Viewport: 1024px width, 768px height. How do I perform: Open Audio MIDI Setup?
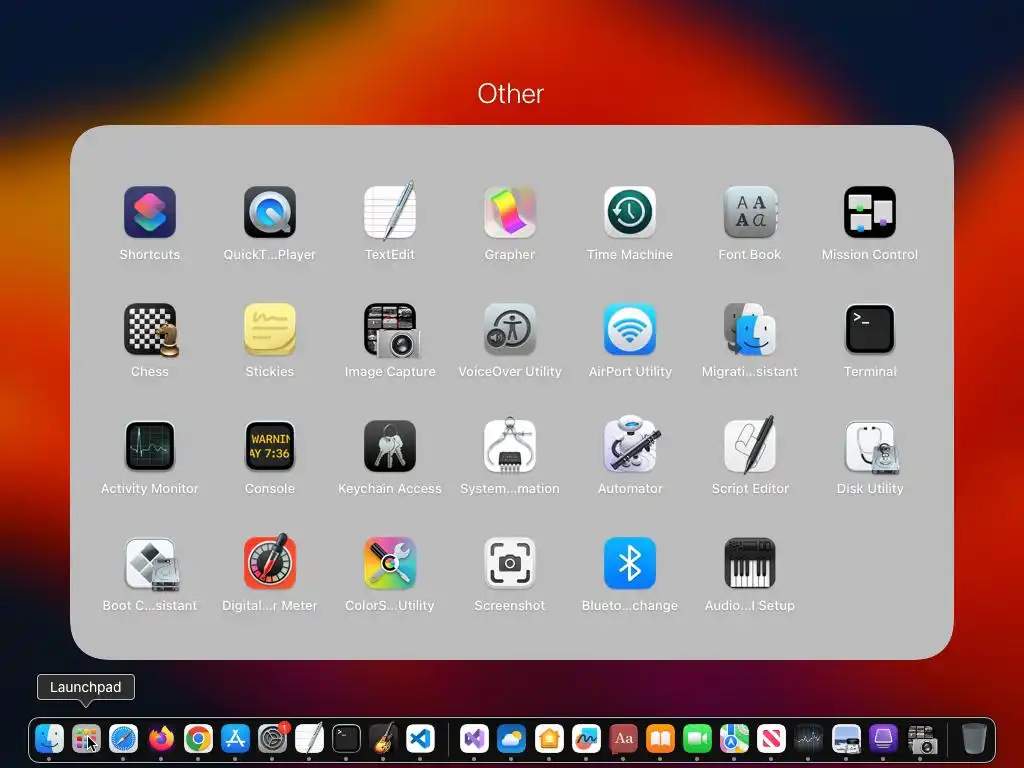750,563
